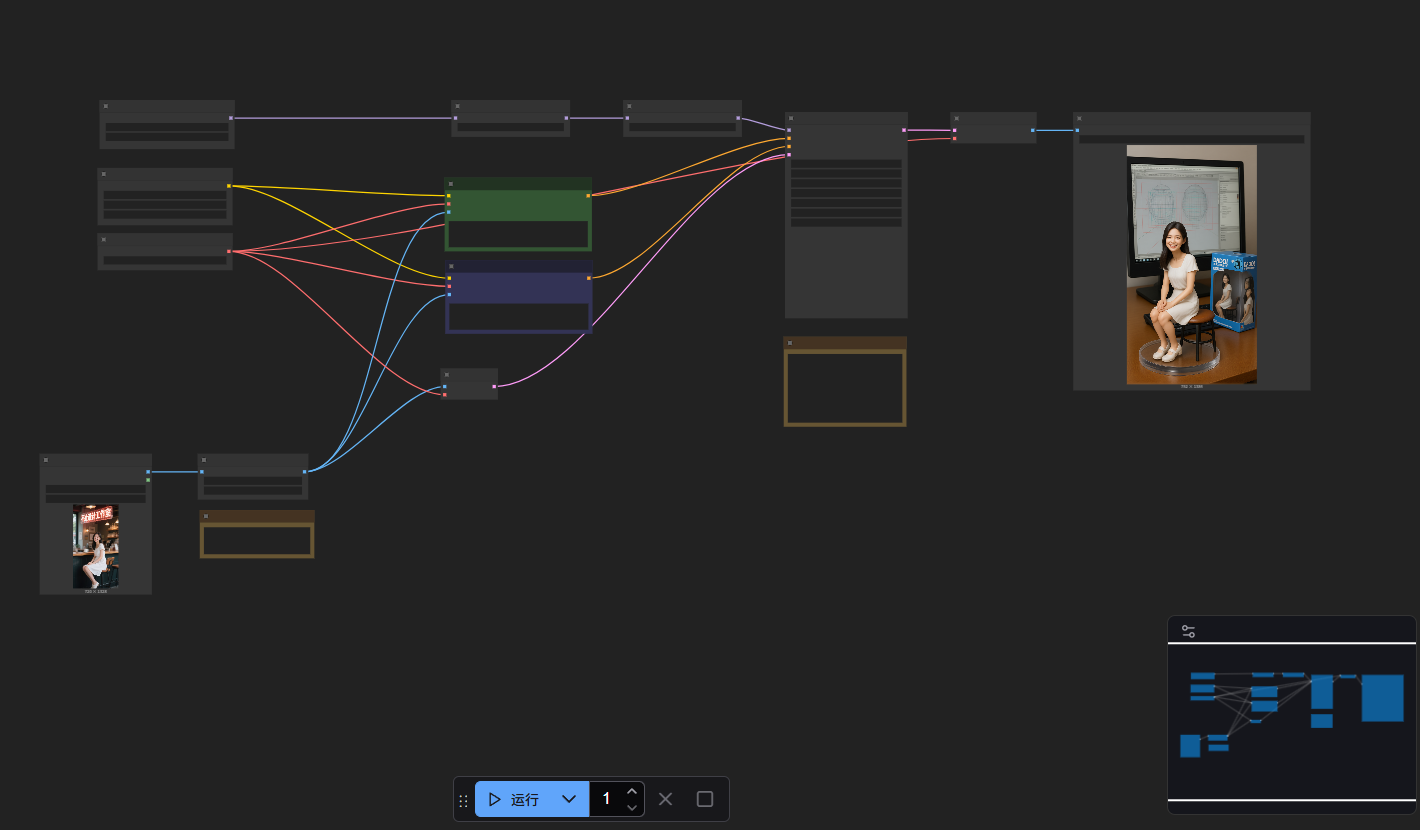The image size is (1420, 830).
Task: Click the large brown note node under sampler
Action: tap(845, 387)
